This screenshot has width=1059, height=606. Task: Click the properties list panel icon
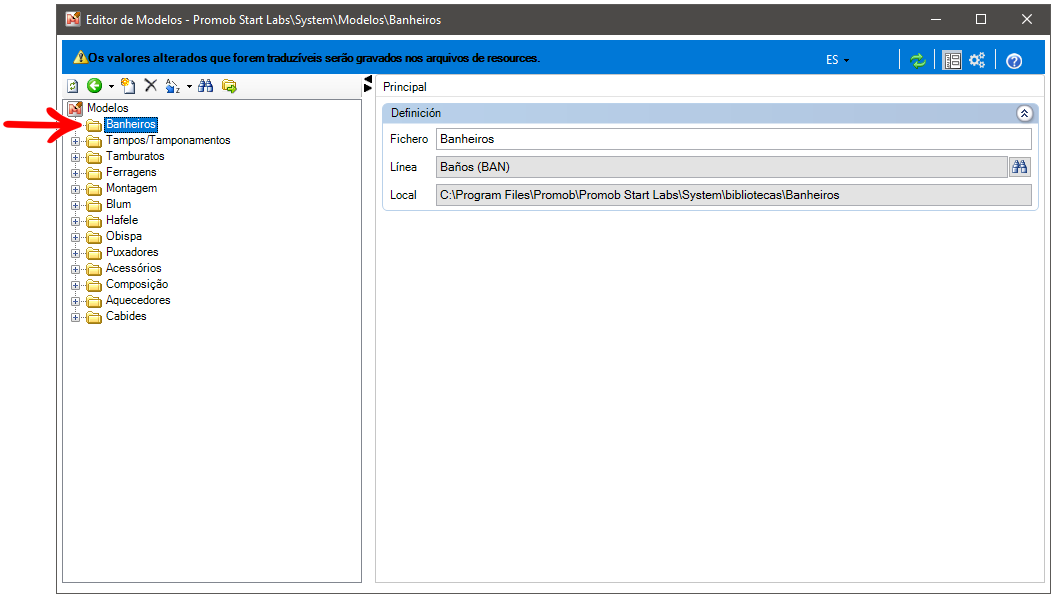952,60
